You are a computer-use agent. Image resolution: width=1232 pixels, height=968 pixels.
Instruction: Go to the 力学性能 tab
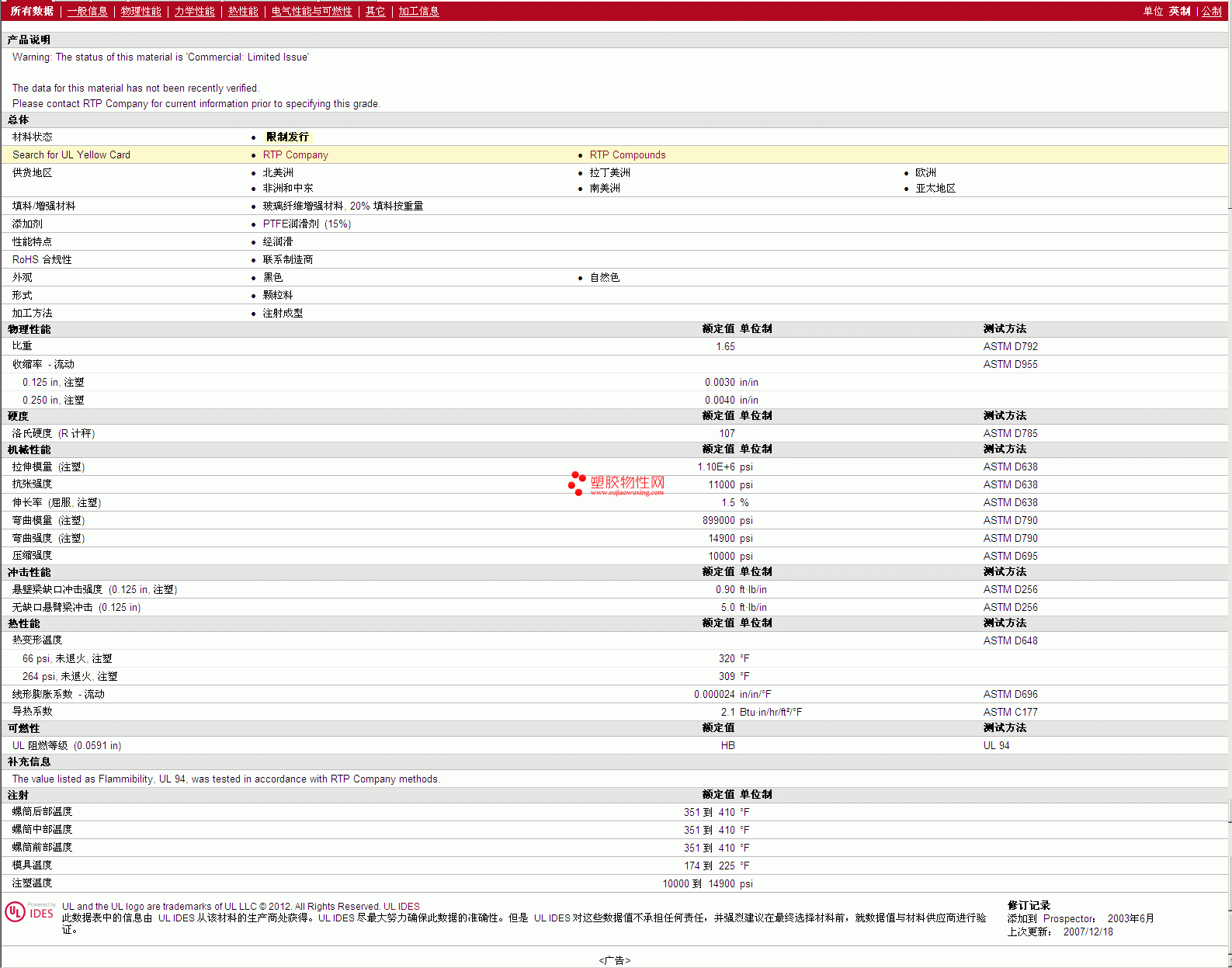coord(194,11)
